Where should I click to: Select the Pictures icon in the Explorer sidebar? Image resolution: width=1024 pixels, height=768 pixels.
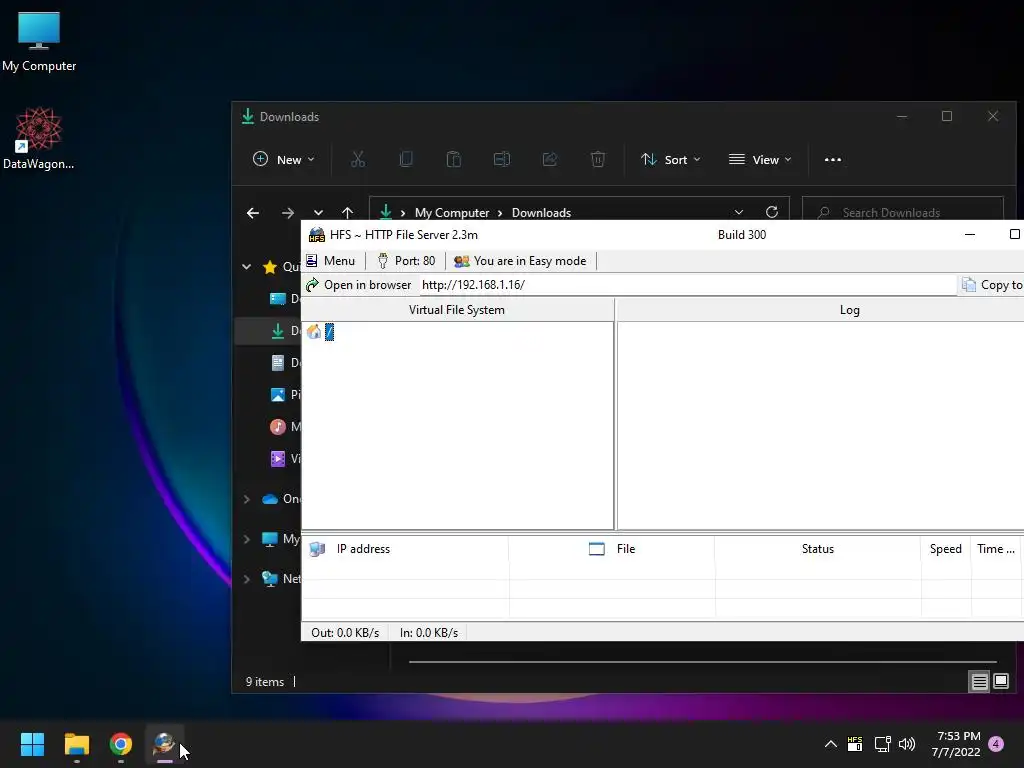tap(278, 394)
